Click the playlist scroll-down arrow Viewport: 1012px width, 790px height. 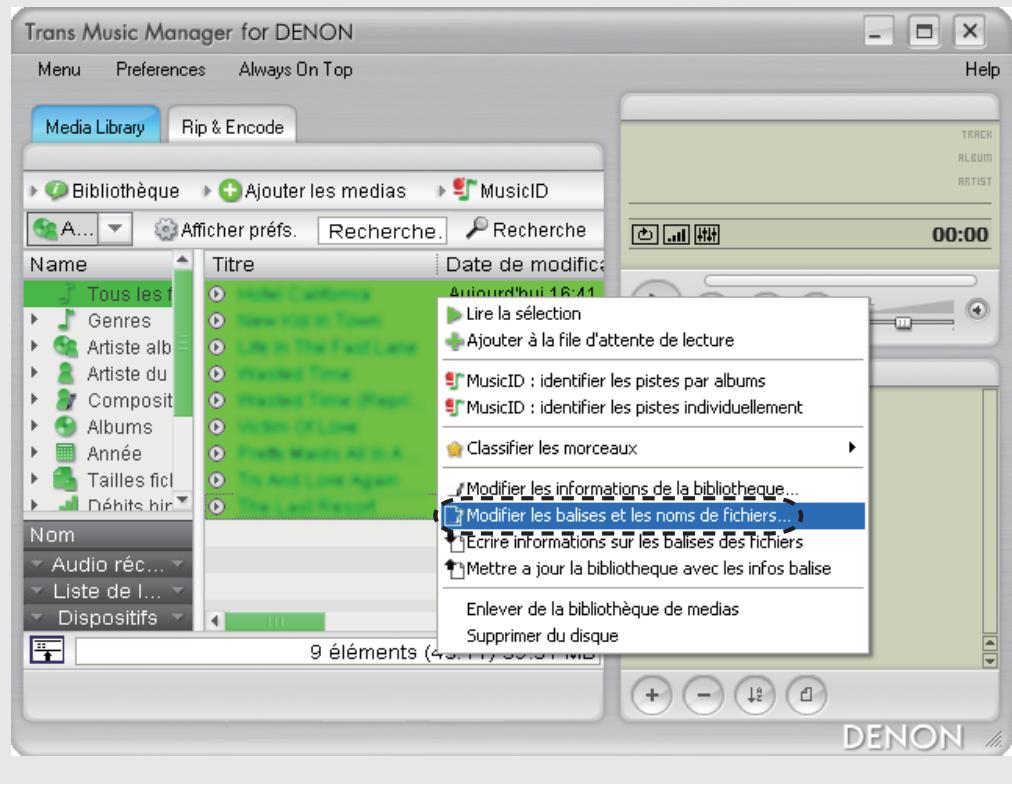point(989,660)
